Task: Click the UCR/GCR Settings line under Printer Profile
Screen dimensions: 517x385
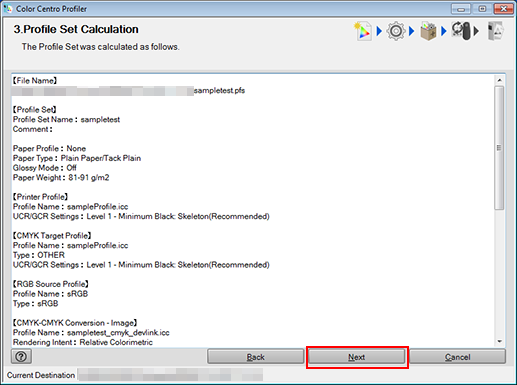Action: click(141, 216)
